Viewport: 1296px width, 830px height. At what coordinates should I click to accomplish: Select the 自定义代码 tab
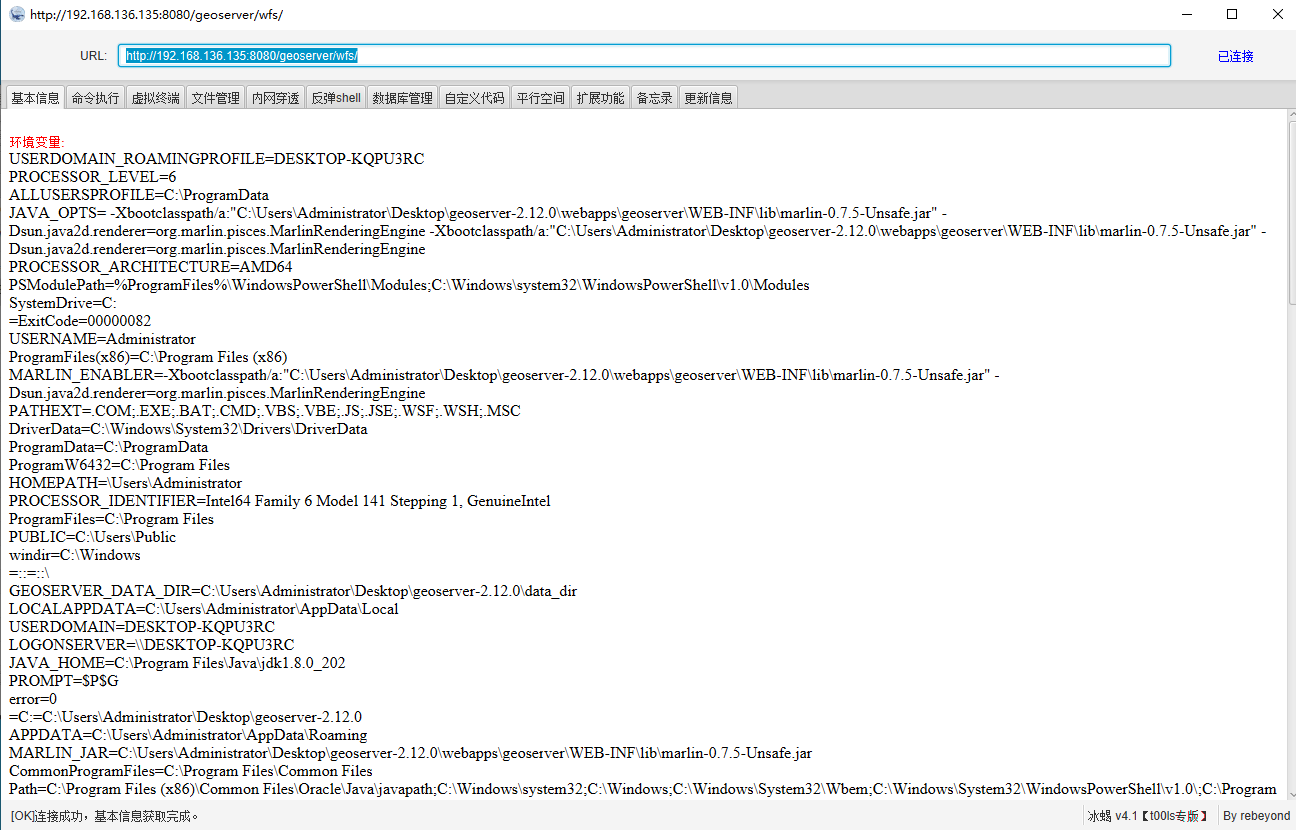[474, 98]
